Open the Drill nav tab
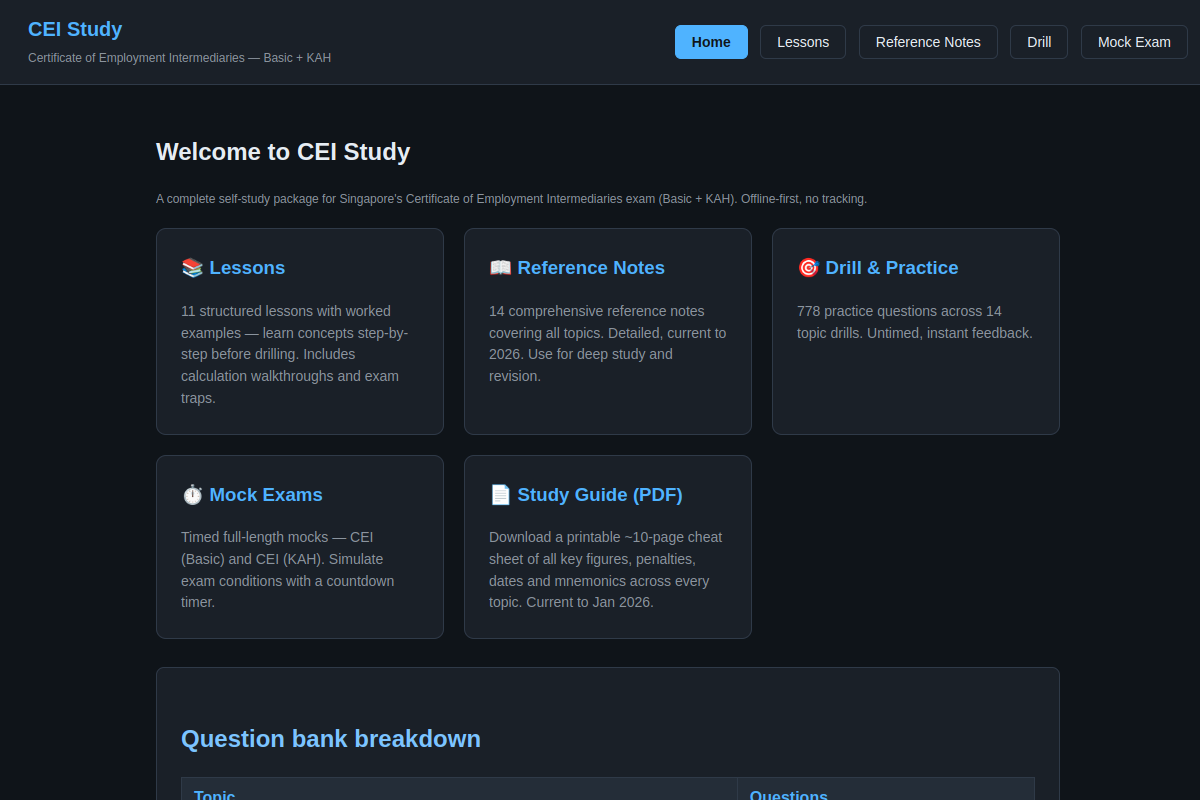 coord(1039,42)
